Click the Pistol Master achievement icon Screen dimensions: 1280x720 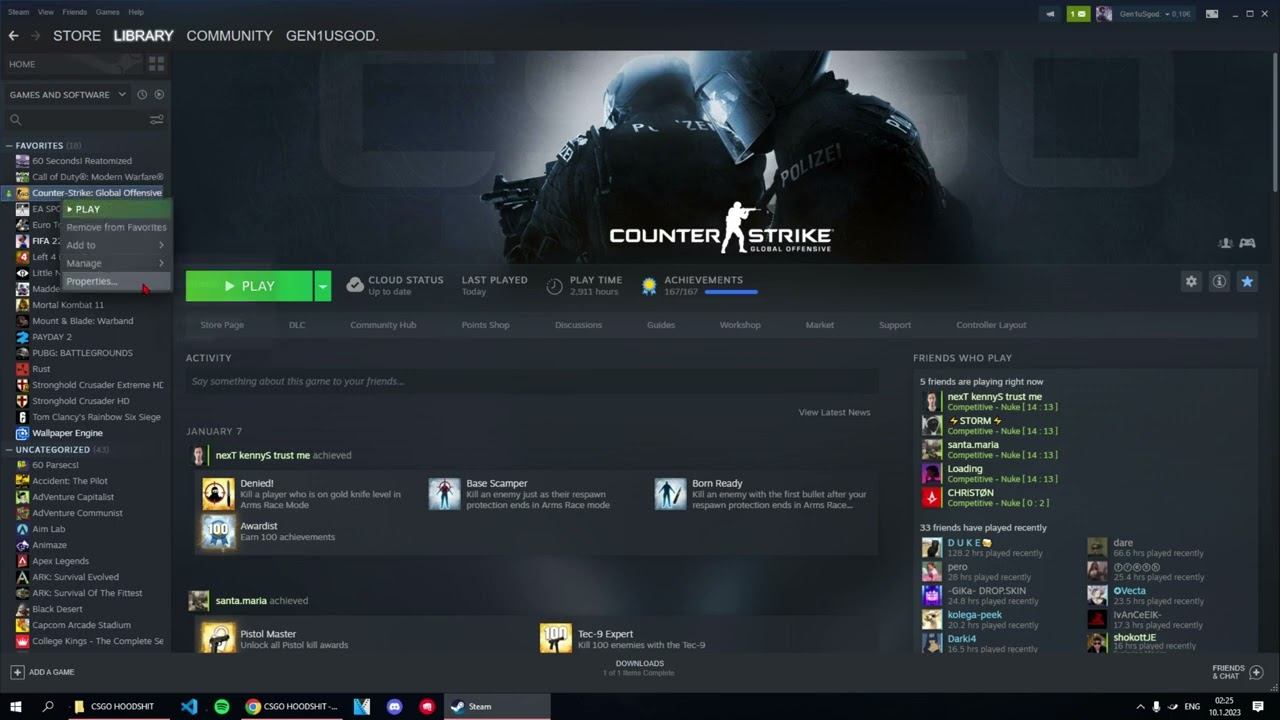coord(218,638)
